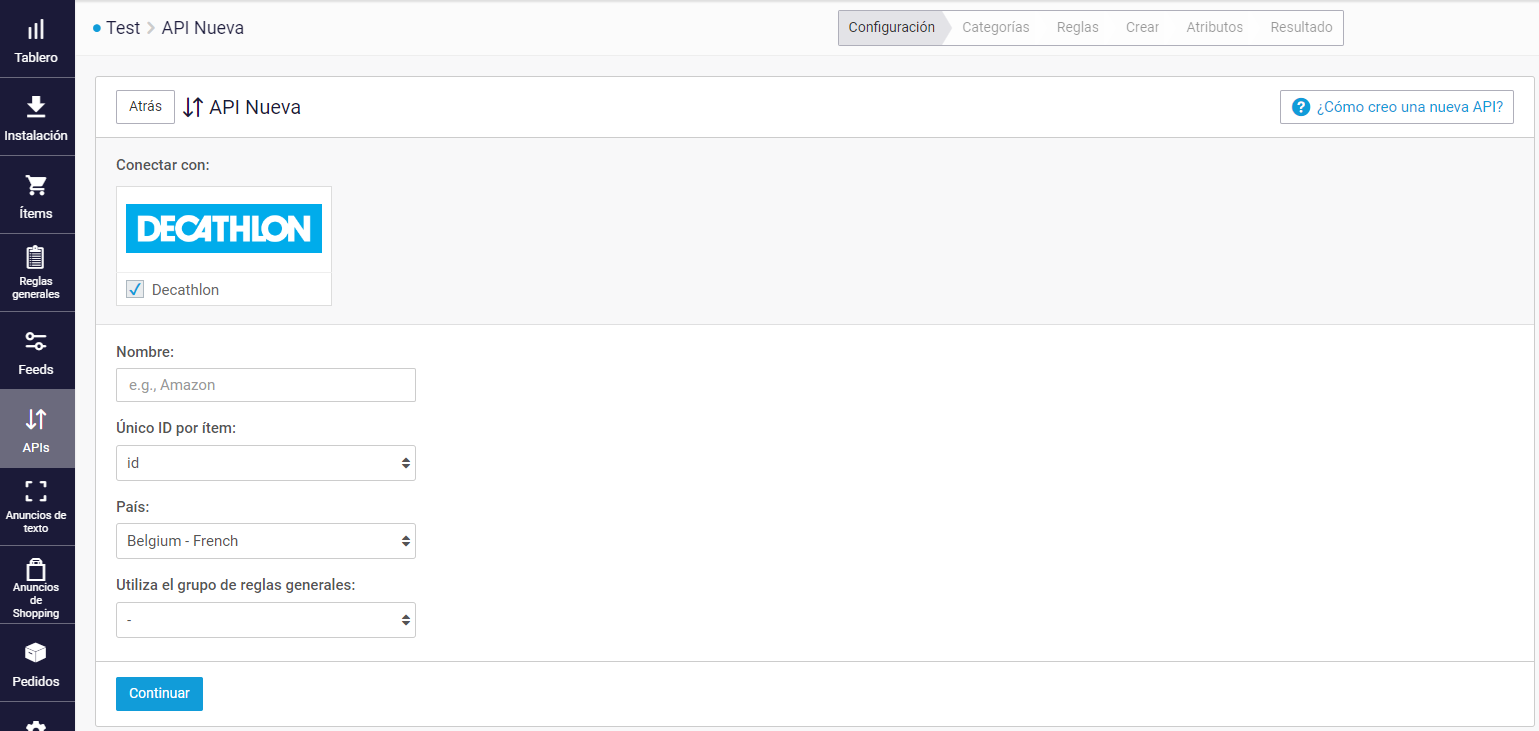Open the País dropdown showing Belgium - French
Screen dimensions: 1539x731
click(266, 541)
